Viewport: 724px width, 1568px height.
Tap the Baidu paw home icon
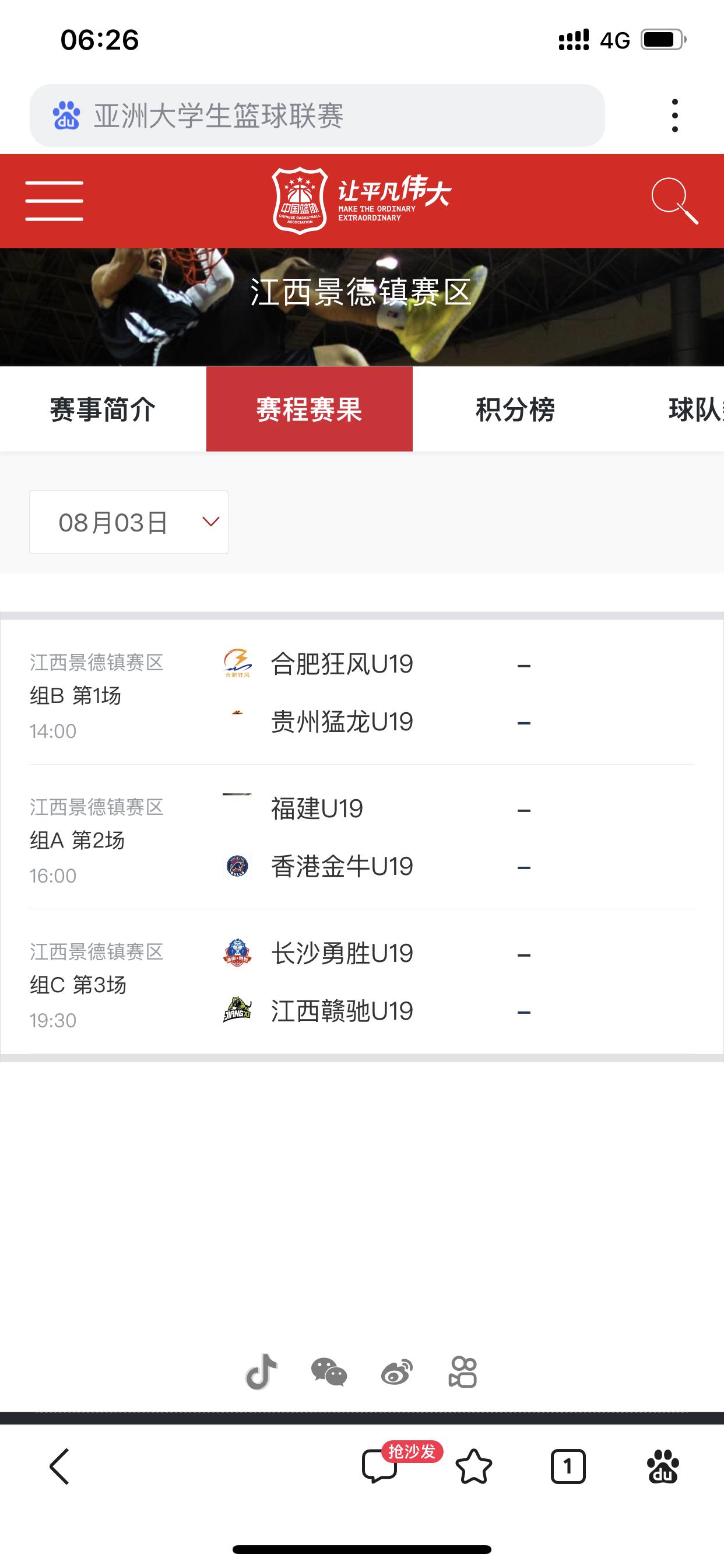663,1466
